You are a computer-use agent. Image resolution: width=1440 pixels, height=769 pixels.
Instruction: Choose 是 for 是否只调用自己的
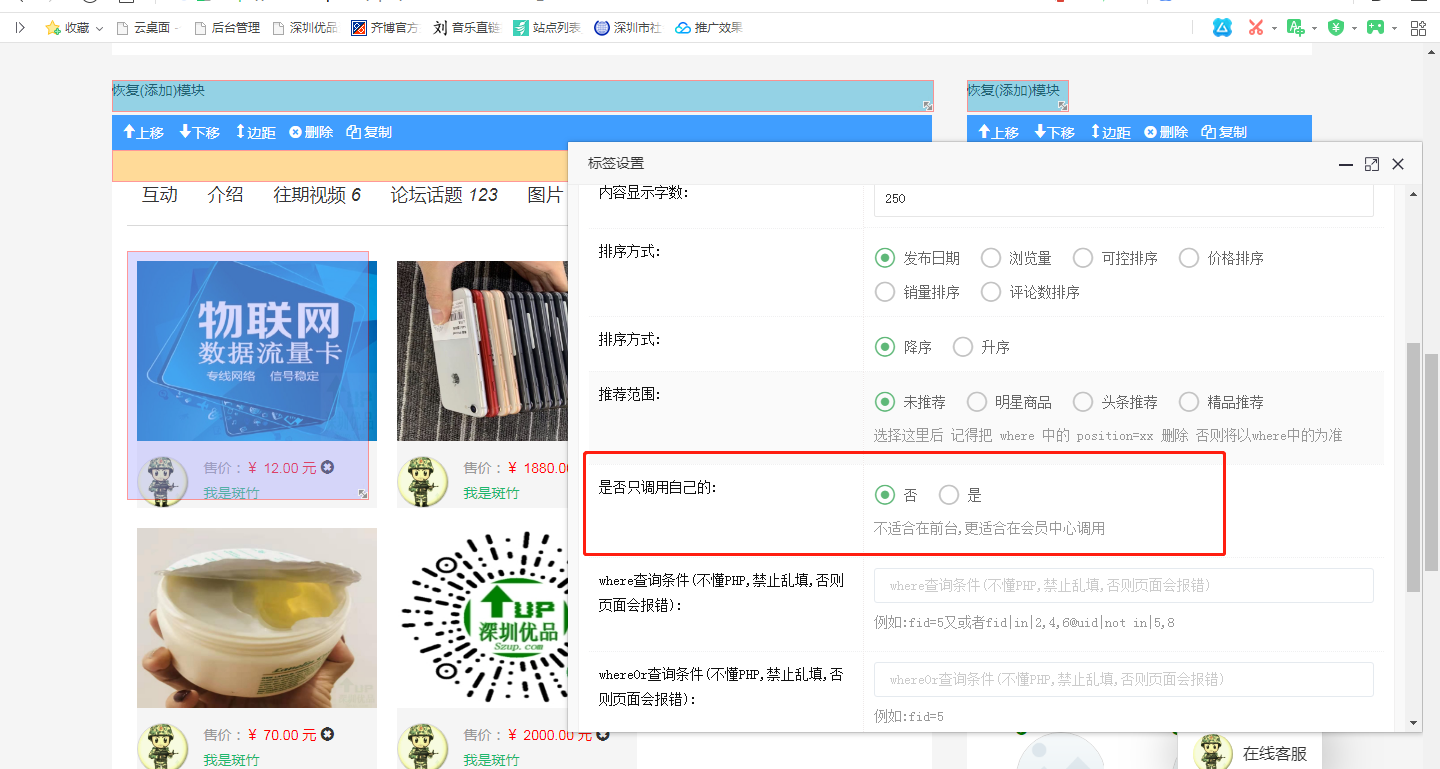point(949,495)
